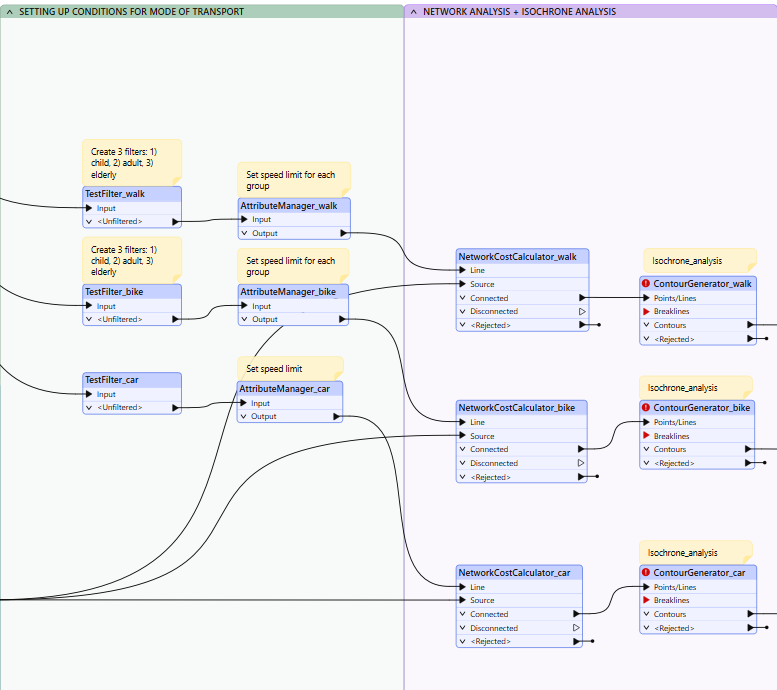777x690 pixels.
Task: Expand the Output port of AttributeManager_bike
Action: tap(244, 319)
